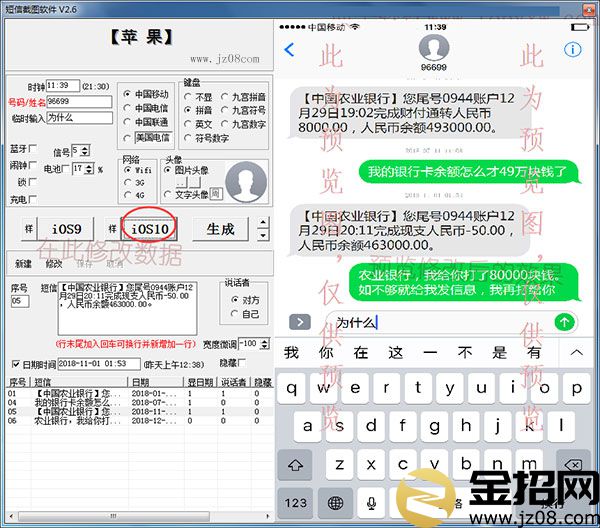The image size is (600, 528).
Task: Toggle the 充电 checkbox
Action: [33, 199]
